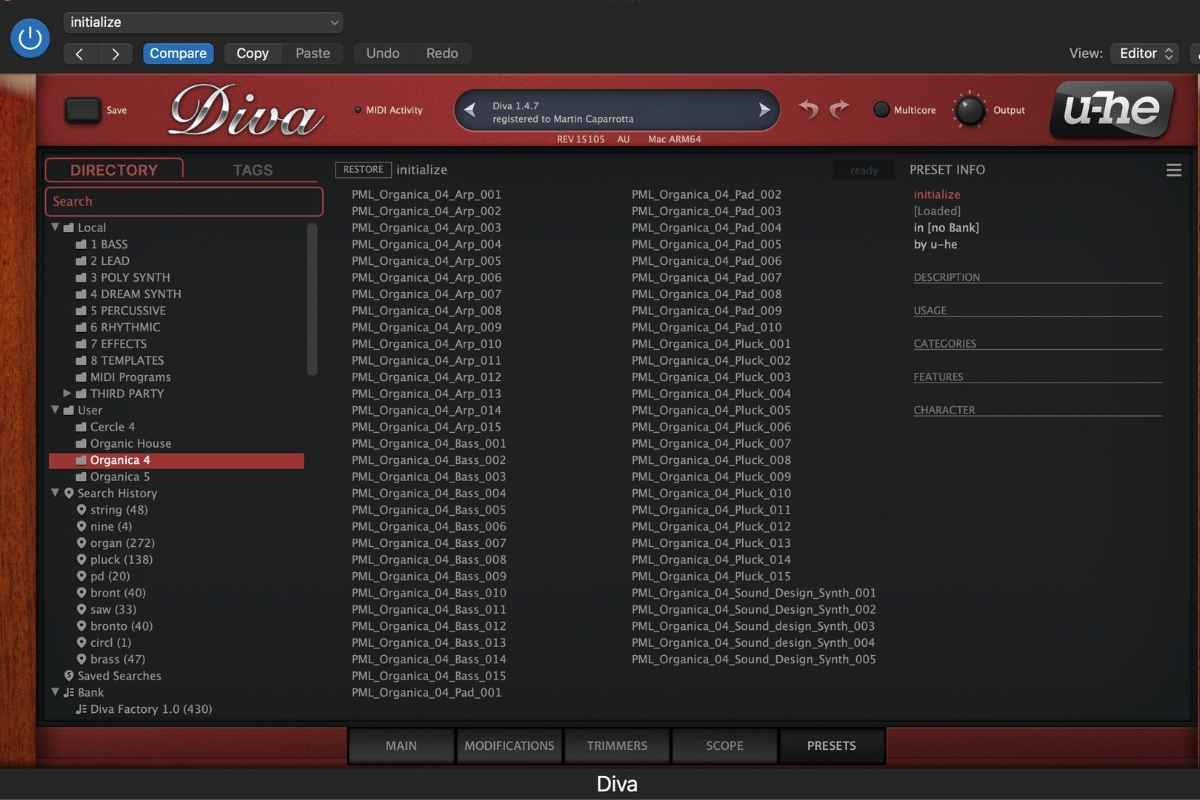Select the 8 TEMPLATES folder icon
Screen dimensions: 1200x800
pos(81,360)
